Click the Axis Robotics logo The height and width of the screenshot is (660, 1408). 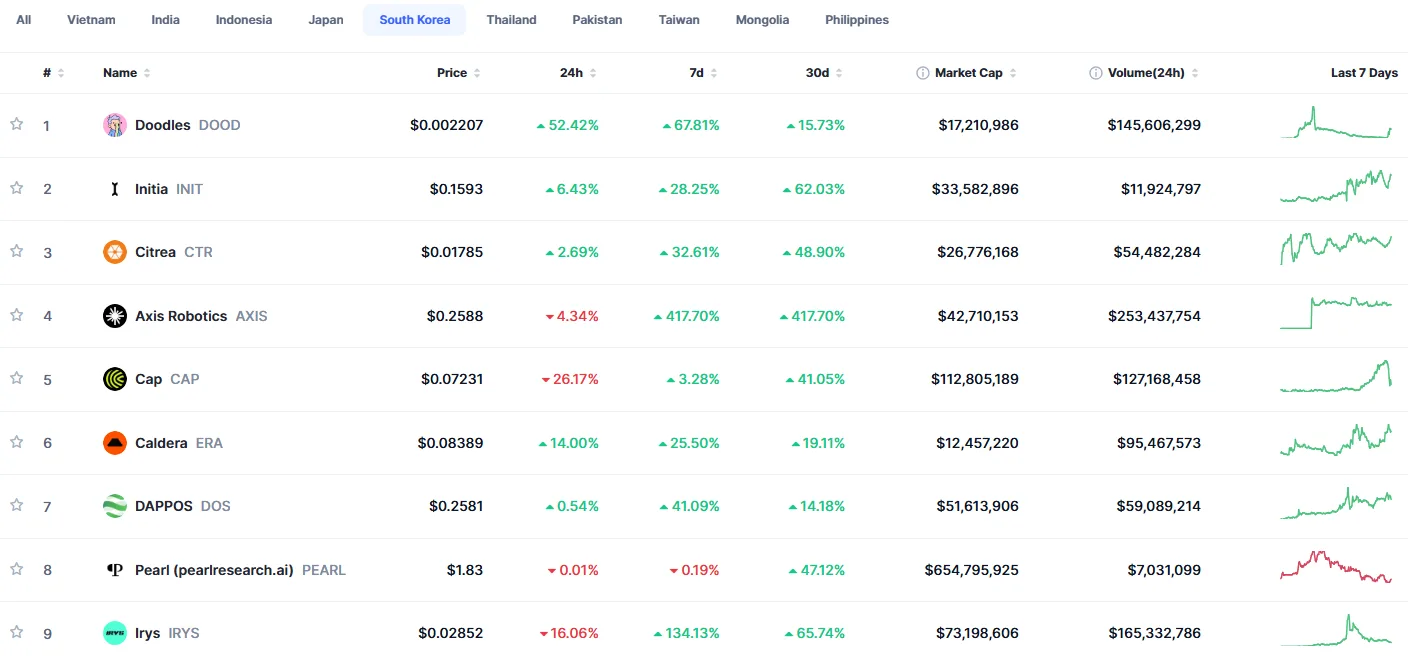115,316
